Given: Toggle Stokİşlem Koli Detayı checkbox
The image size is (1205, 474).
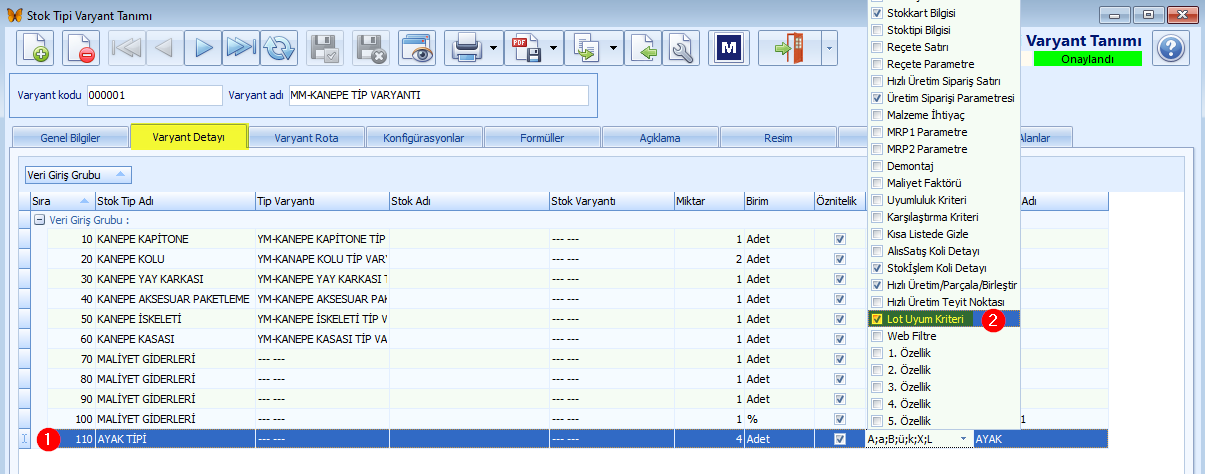Looking at the screenshot, I should (877, 268).
